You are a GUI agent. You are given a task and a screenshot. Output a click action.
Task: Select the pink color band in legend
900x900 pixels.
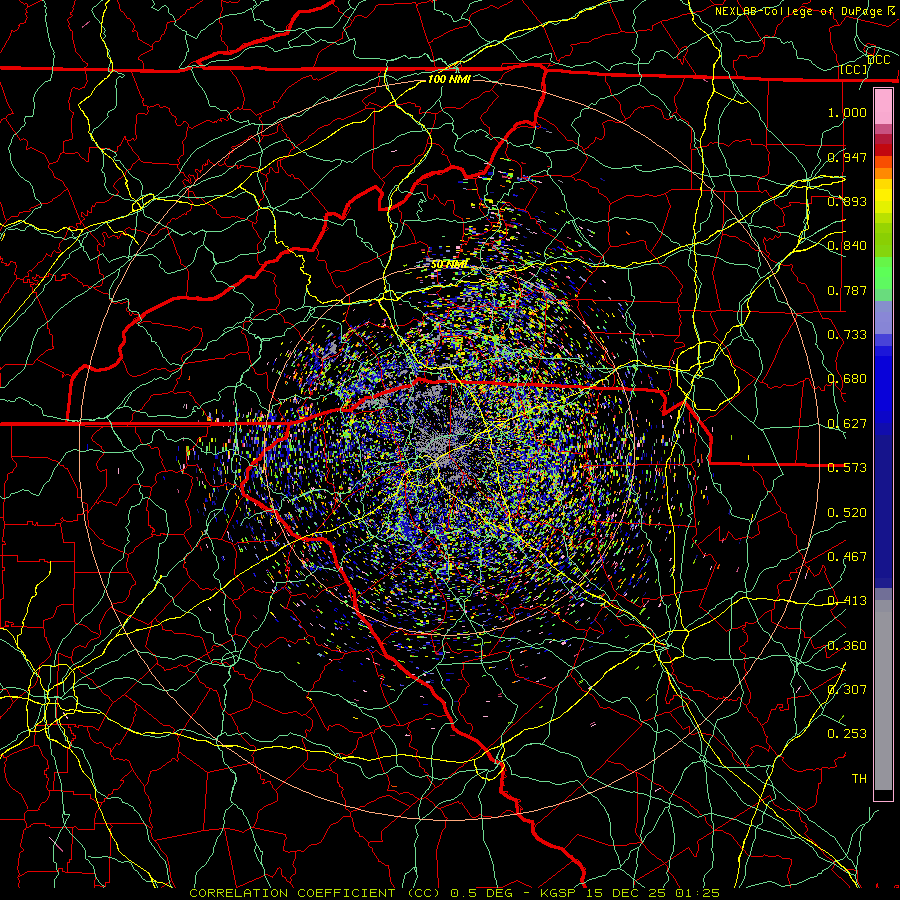coord(883,107)
